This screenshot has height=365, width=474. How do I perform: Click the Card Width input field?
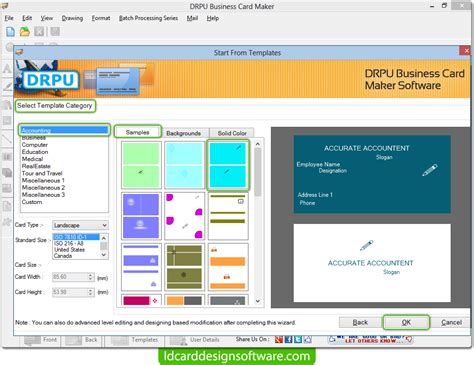point(70,277)
